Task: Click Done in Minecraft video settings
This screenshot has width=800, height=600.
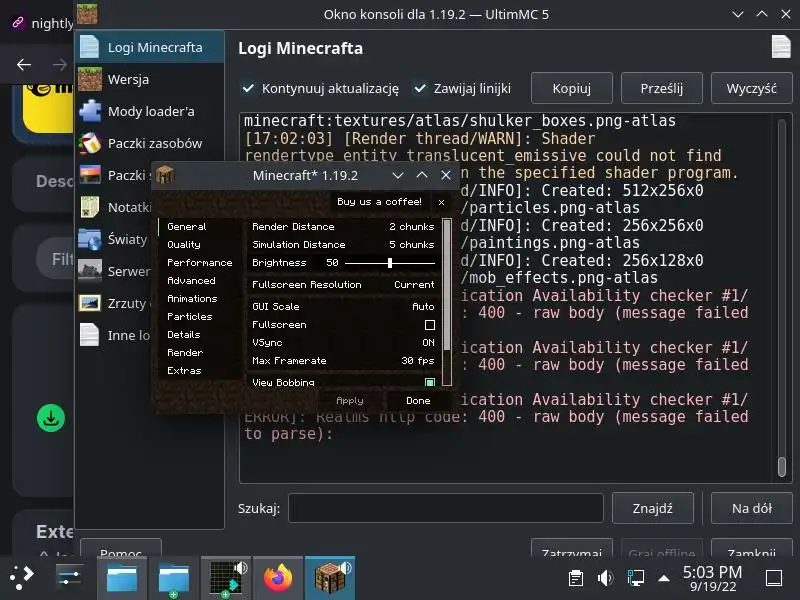Action: [418, 401]
